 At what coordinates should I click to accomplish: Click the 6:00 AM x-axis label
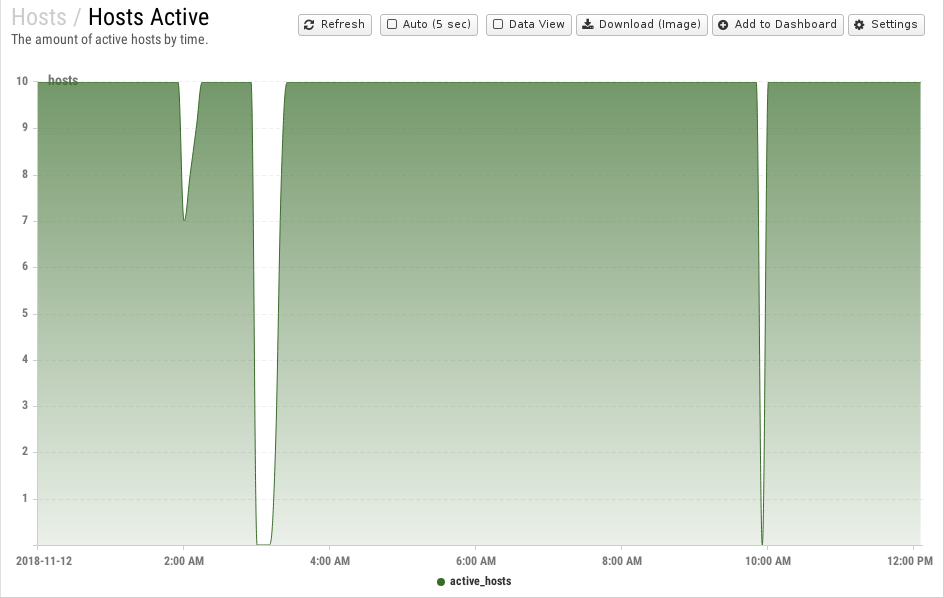(476, 561)
